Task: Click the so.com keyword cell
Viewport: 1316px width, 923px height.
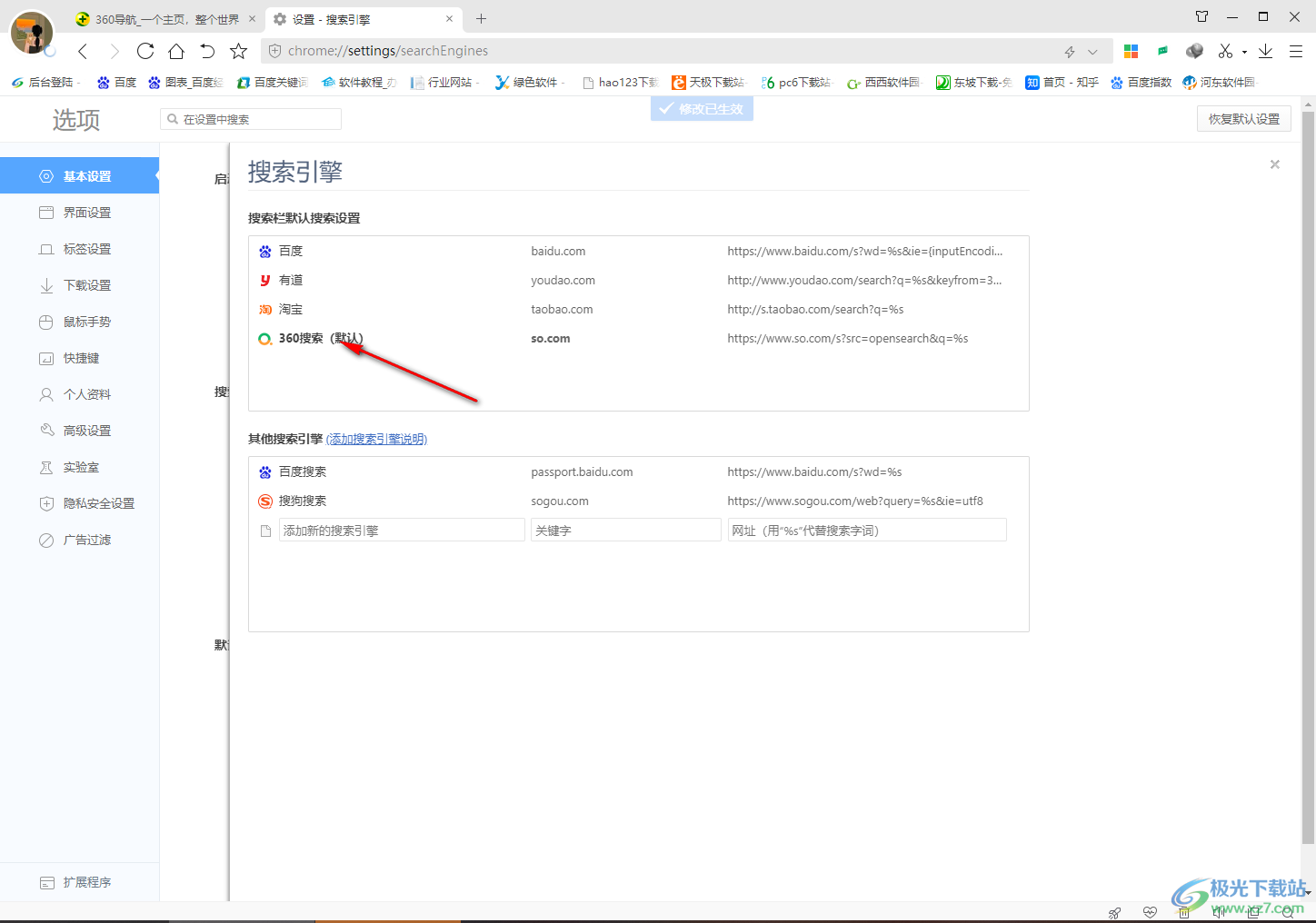Action: [x=551, y=338]
